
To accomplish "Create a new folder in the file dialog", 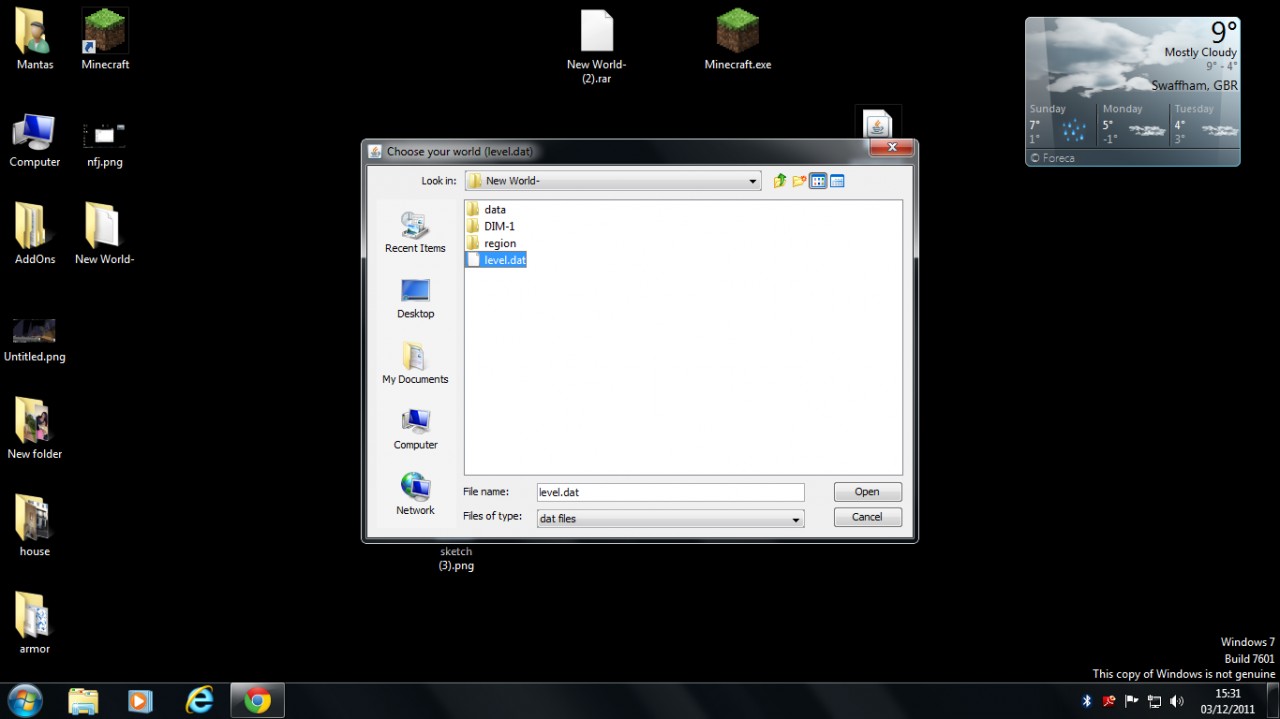I will point(799,181).
